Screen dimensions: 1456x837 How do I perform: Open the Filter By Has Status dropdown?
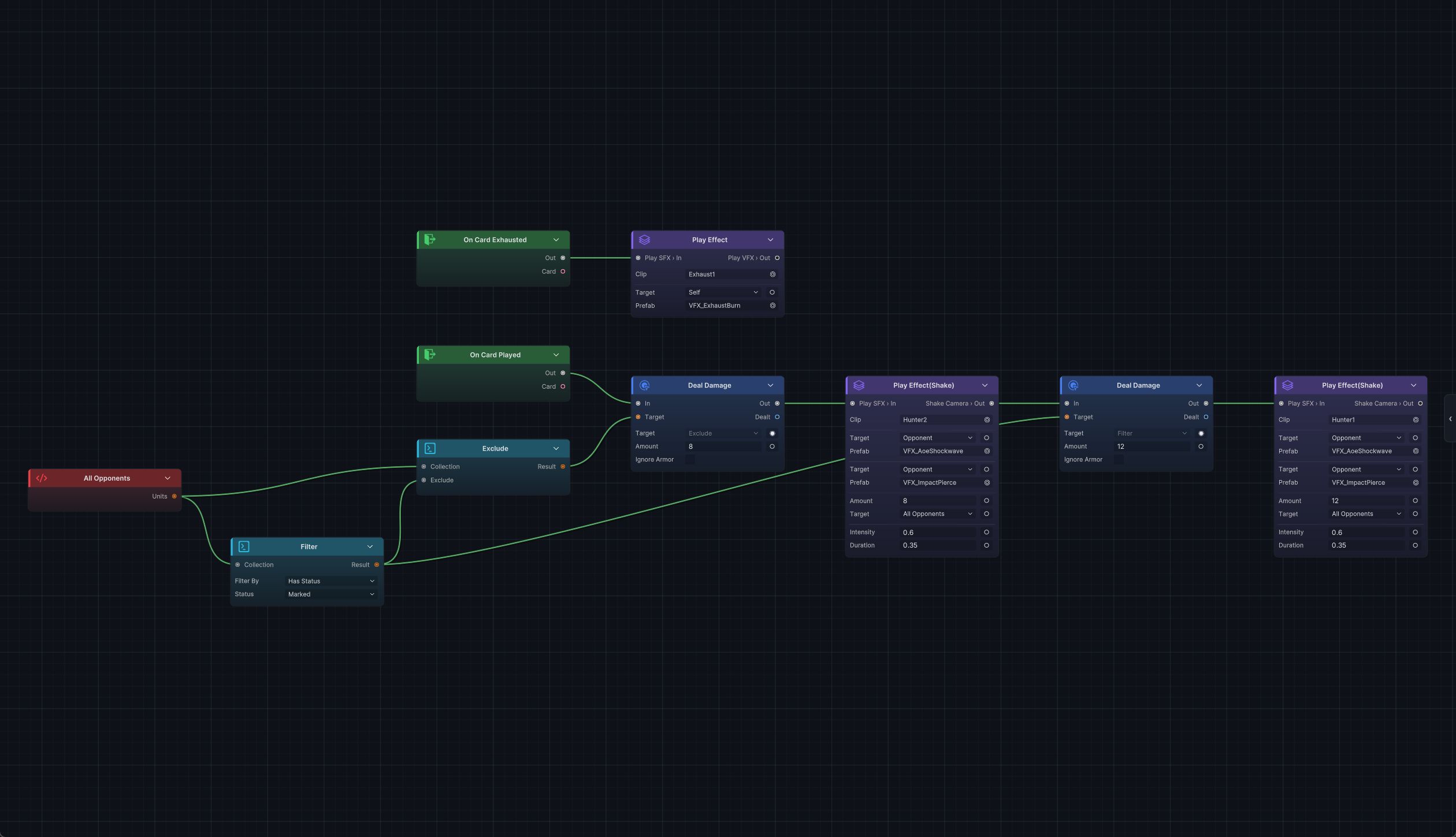point(331,581)
